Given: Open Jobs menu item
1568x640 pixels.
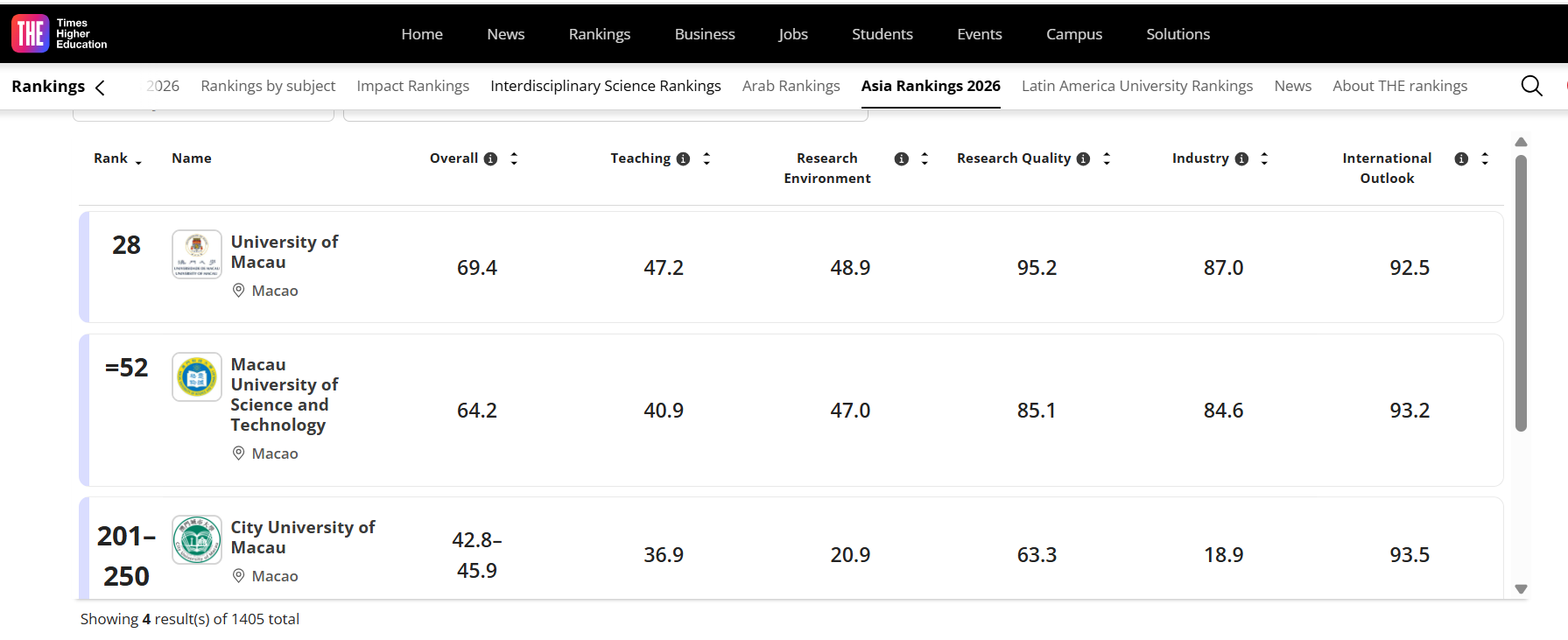Looking at the screenshot, I should pos(793,34).
